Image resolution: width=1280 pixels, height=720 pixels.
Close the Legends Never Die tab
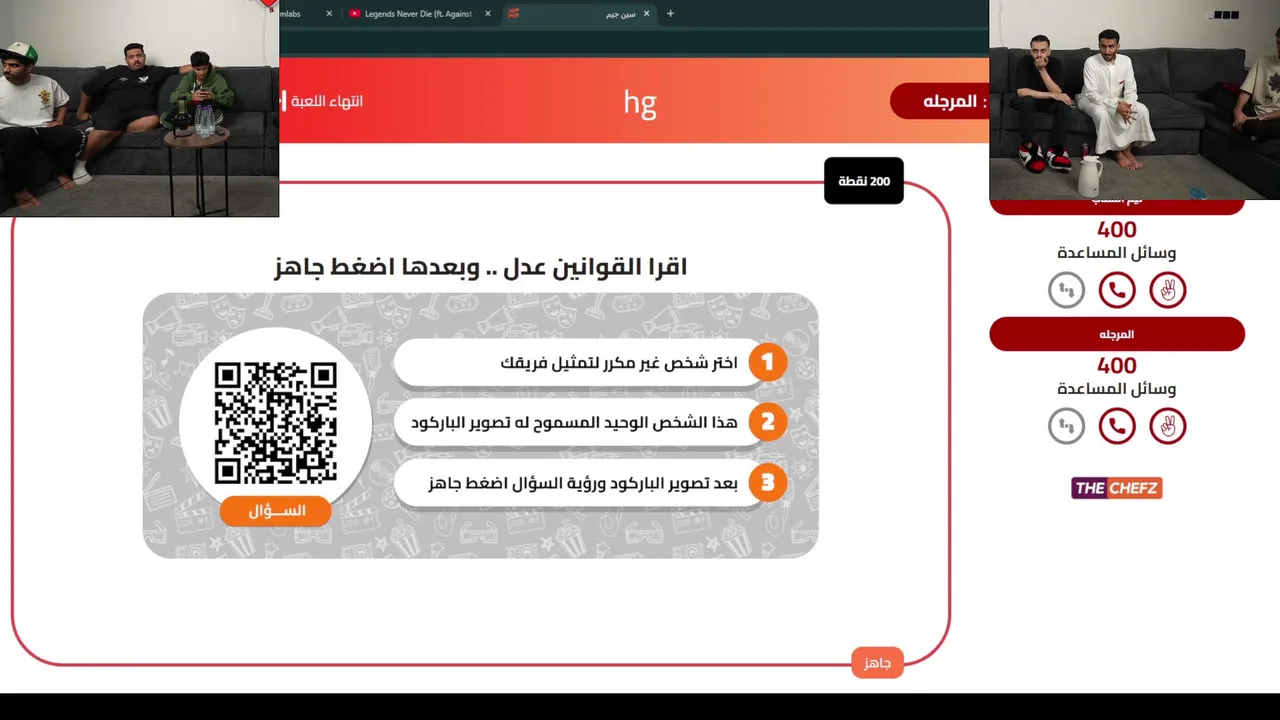coord(488,14)
